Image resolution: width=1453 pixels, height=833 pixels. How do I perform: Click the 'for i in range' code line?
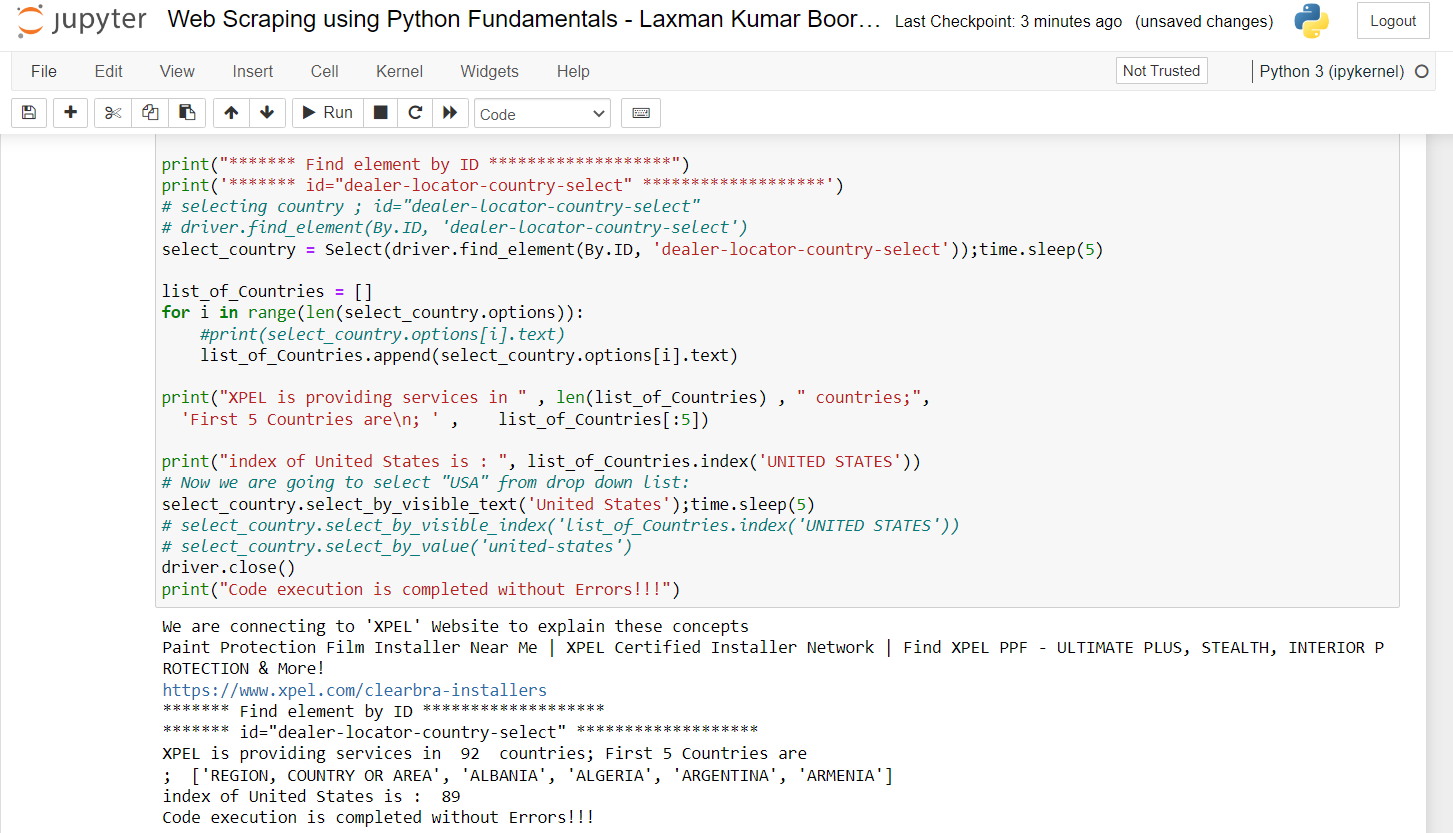pyautogui.click(x=372, y=313)
